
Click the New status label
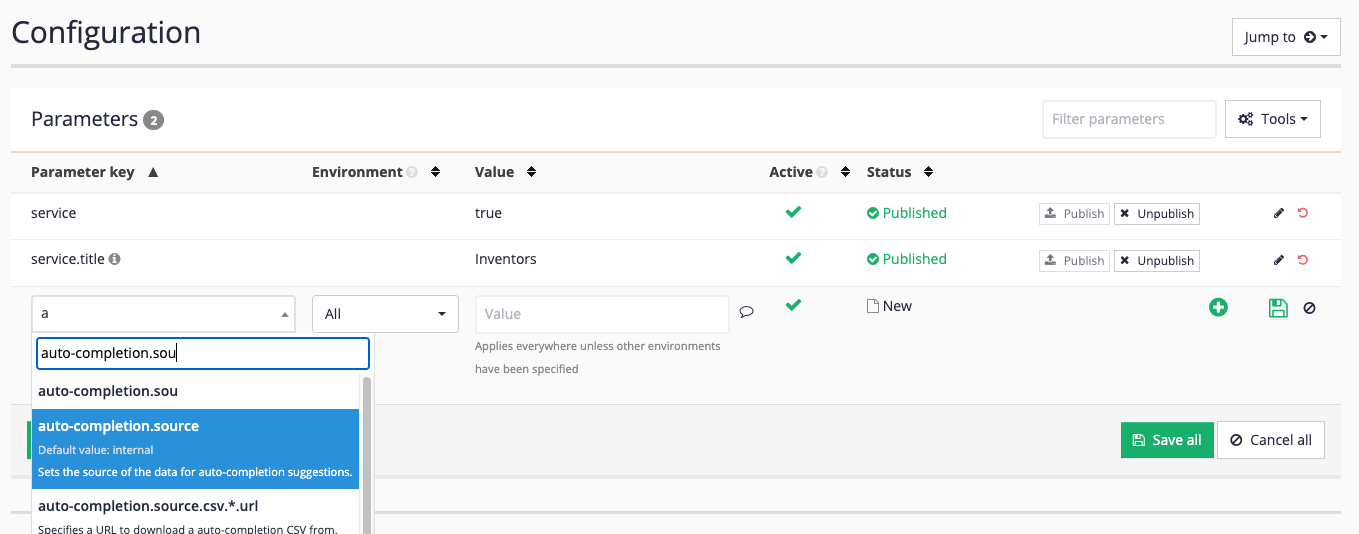coord(889,306)
